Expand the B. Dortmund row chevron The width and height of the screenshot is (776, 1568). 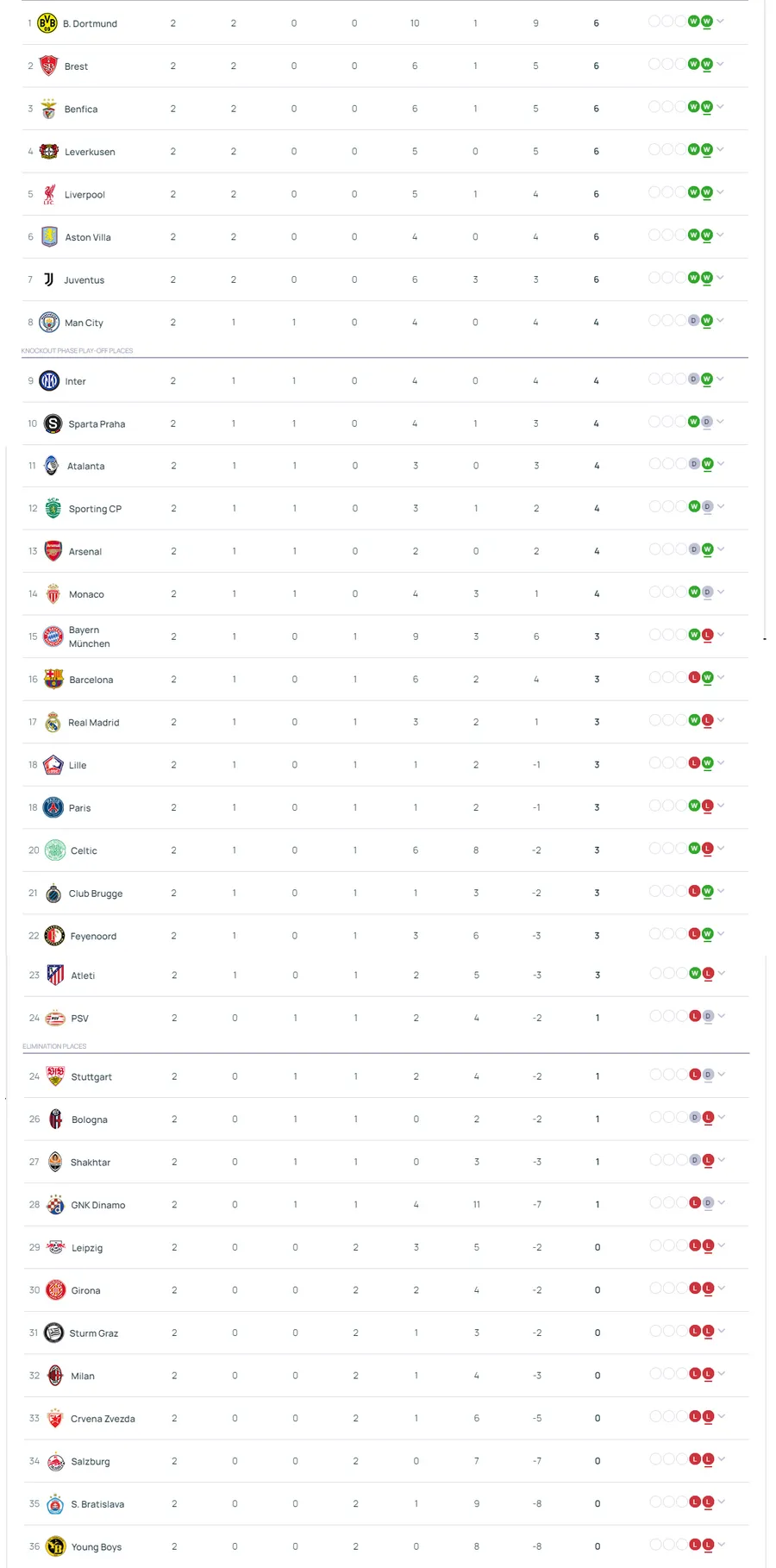[721, 22]
